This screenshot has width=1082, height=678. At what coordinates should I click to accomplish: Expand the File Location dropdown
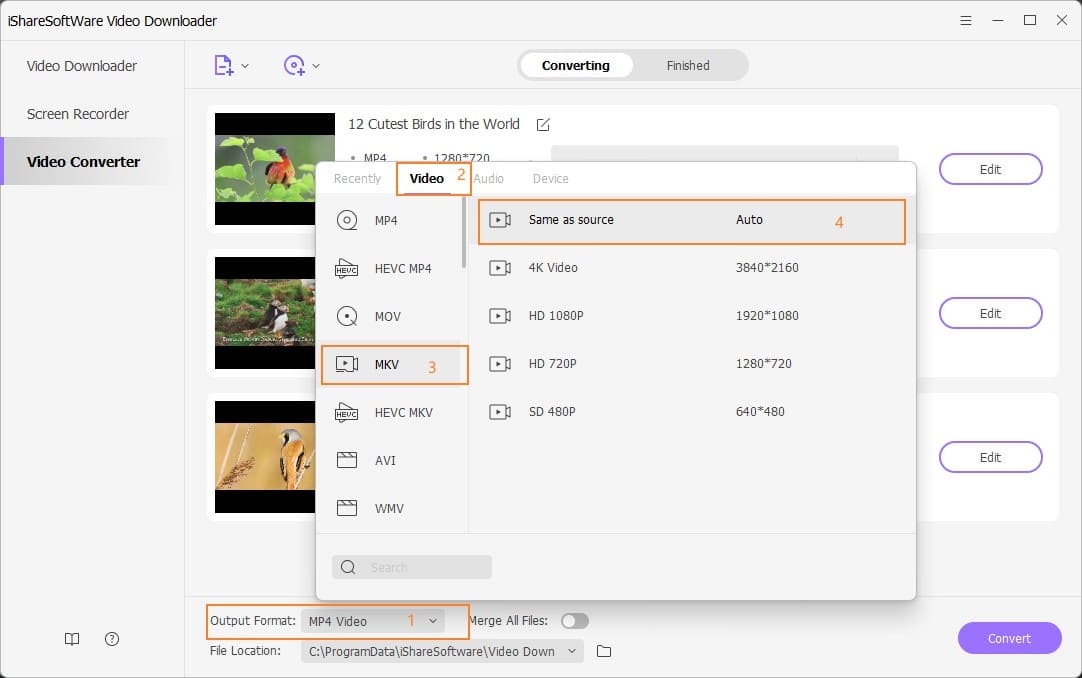(570, 651)
